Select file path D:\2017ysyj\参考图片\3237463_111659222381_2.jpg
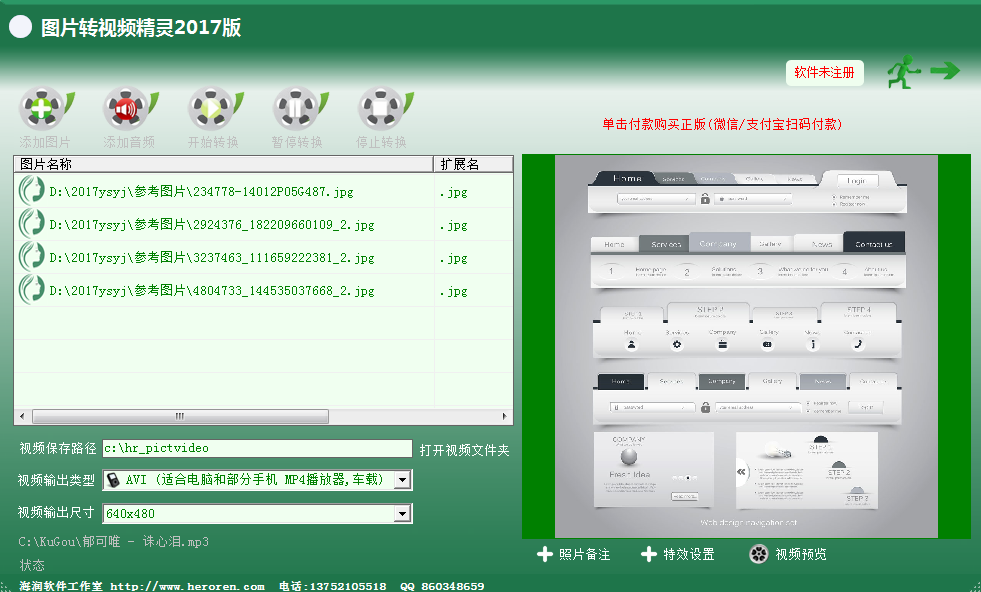Viewport: 981px width, 592px height. tap(211, 258)
